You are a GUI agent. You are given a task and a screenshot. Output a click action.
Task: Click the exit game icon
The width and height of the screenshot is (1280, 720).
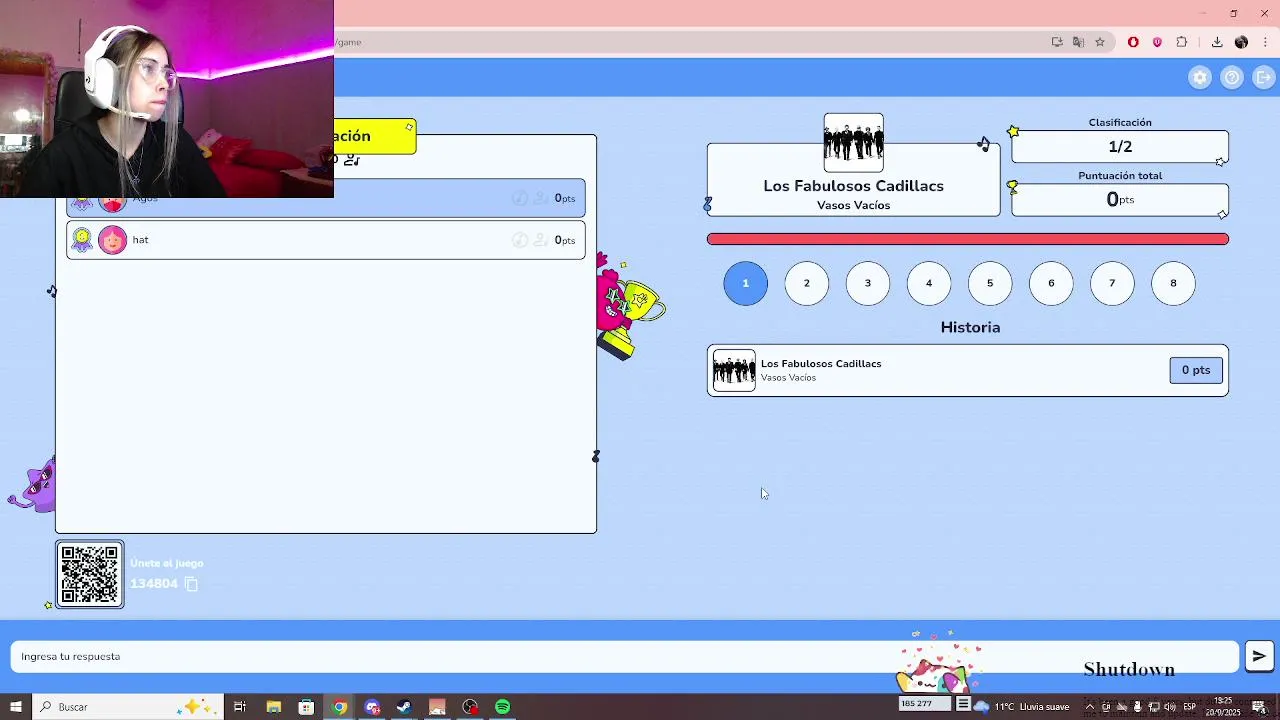(1264, 77)
